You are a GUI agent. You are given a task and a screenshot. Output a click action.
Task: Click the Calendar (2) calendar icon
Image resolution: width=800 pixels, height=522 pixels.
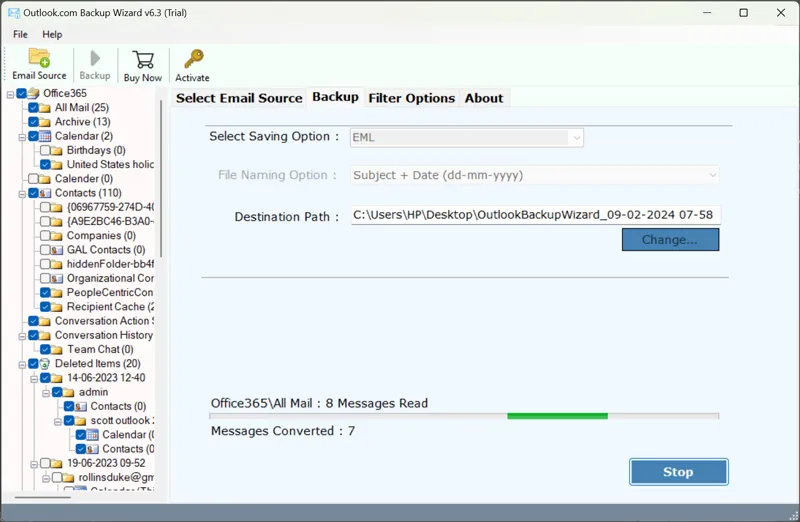click(45, 136)
